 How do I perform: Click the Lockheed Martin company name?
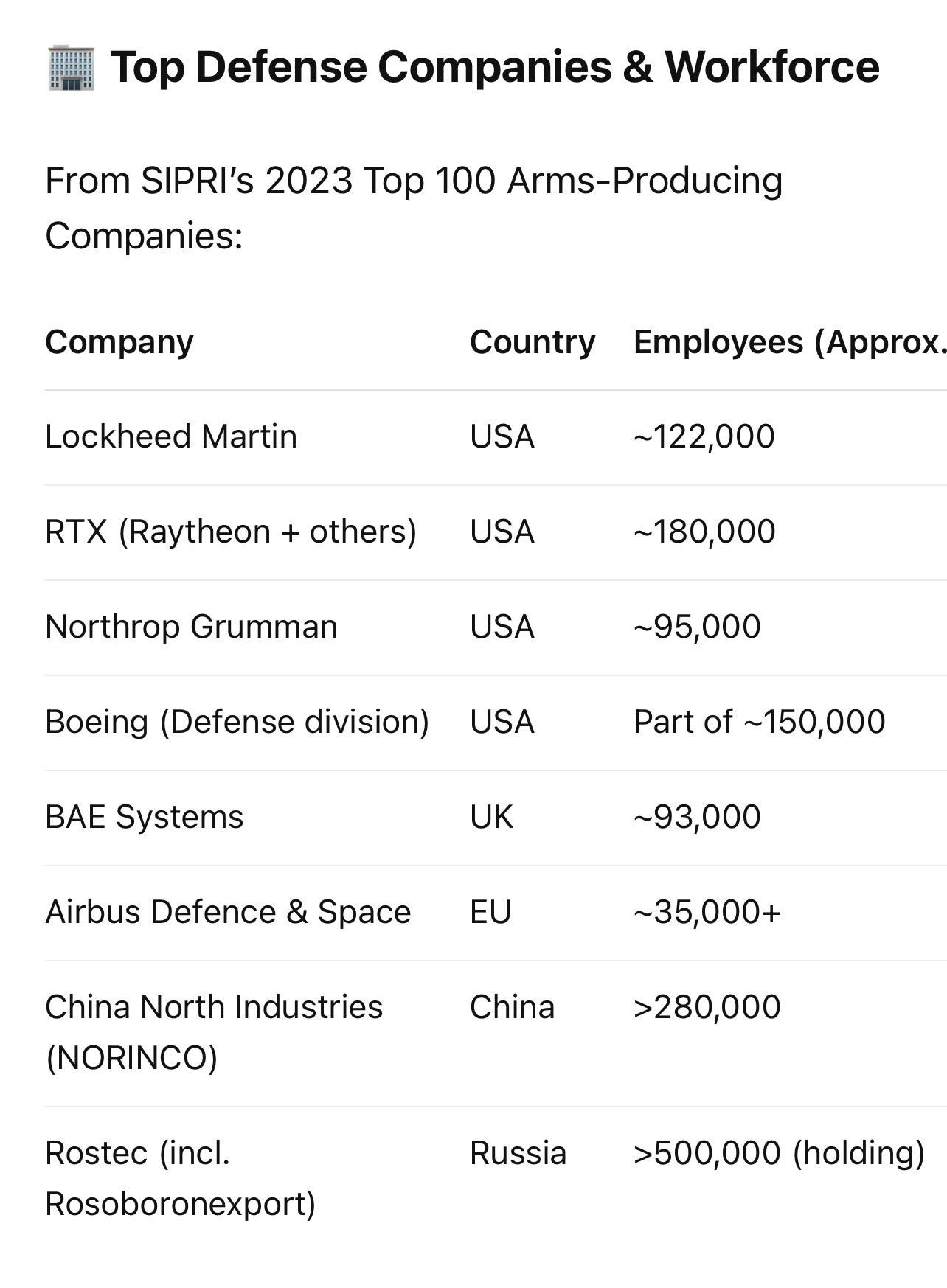pyautogui.click(x=171, y=436)
